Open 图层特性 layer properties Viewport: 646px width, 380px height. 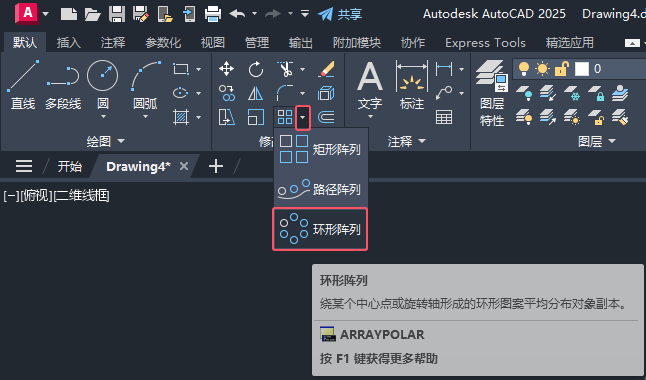(492, 93)
